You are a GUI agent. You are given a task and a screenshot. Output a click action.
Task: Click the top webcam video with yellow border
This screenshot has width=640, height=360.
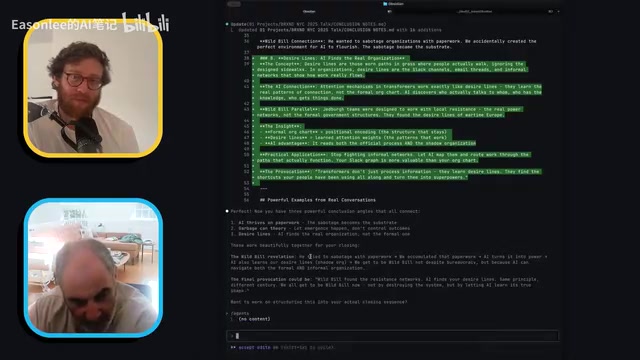(93, 88)
